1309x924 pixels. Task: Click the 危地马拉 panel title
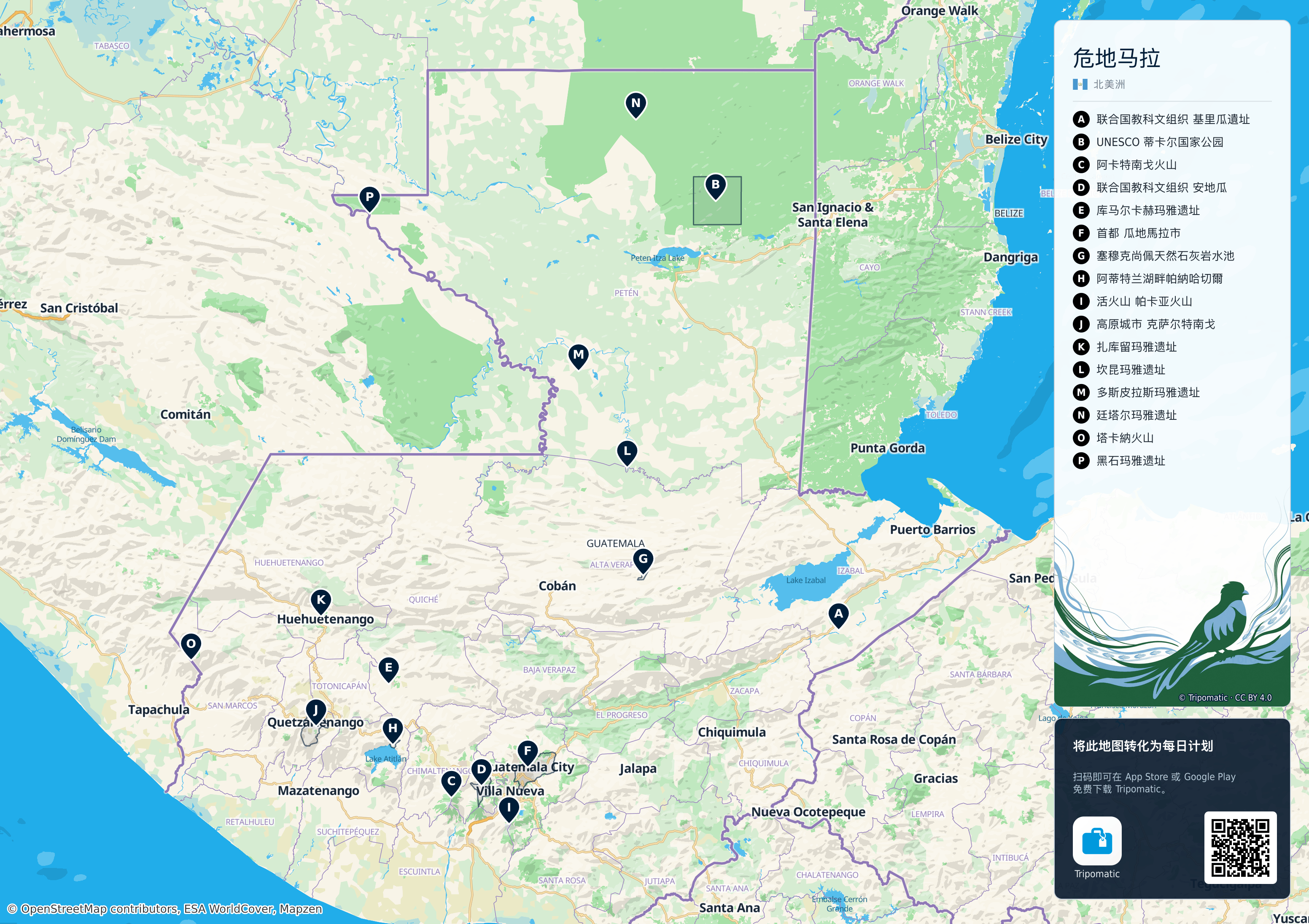(1116, 58)
